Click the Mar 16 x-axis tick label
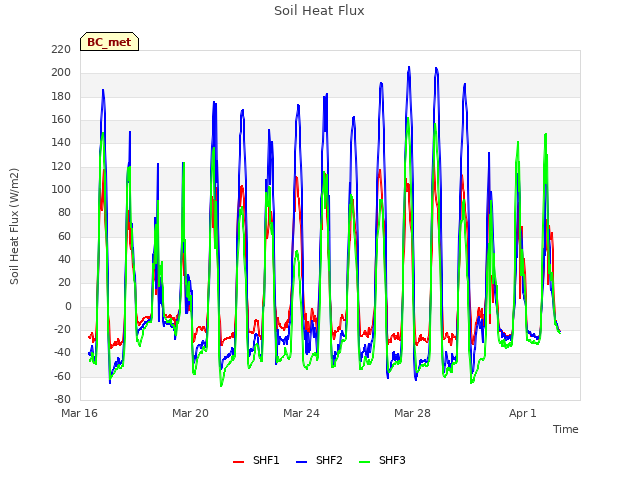This screenshot has width=640, height=480. pyautogui.click(x=79, y=413)
